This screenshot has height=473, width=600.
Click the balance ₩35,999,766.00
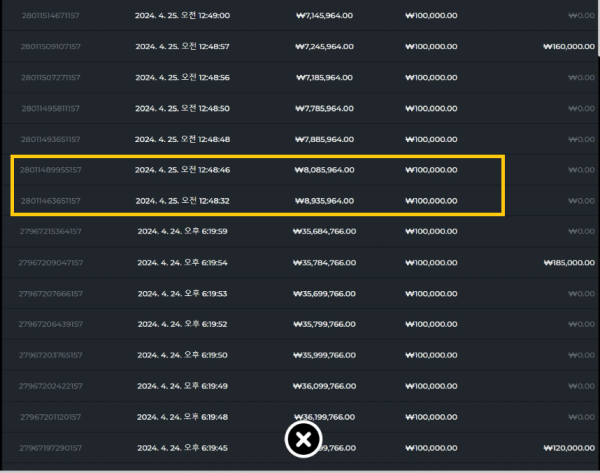click(x=324, y=355)
